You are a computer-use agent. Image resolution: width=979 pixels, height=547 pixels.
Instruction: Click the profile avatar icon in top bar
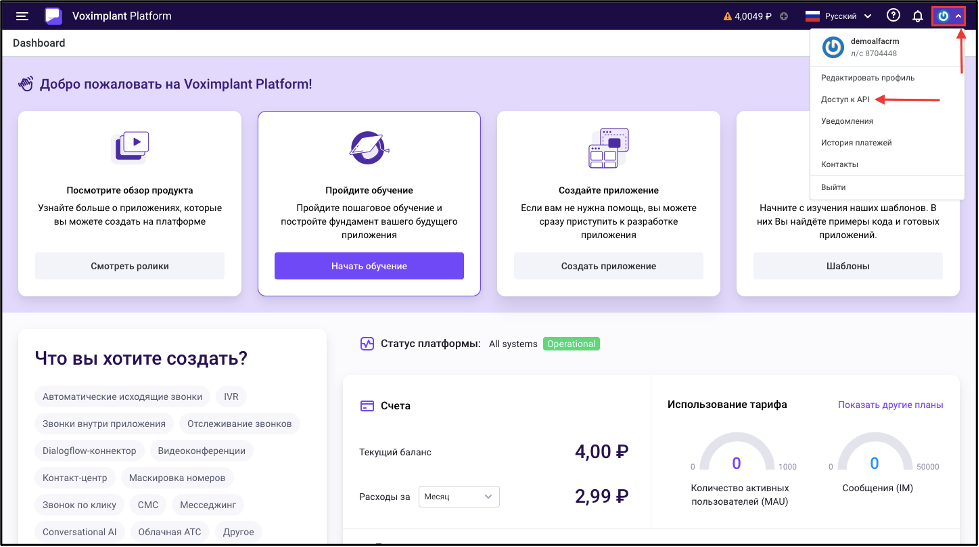[943, 16]
